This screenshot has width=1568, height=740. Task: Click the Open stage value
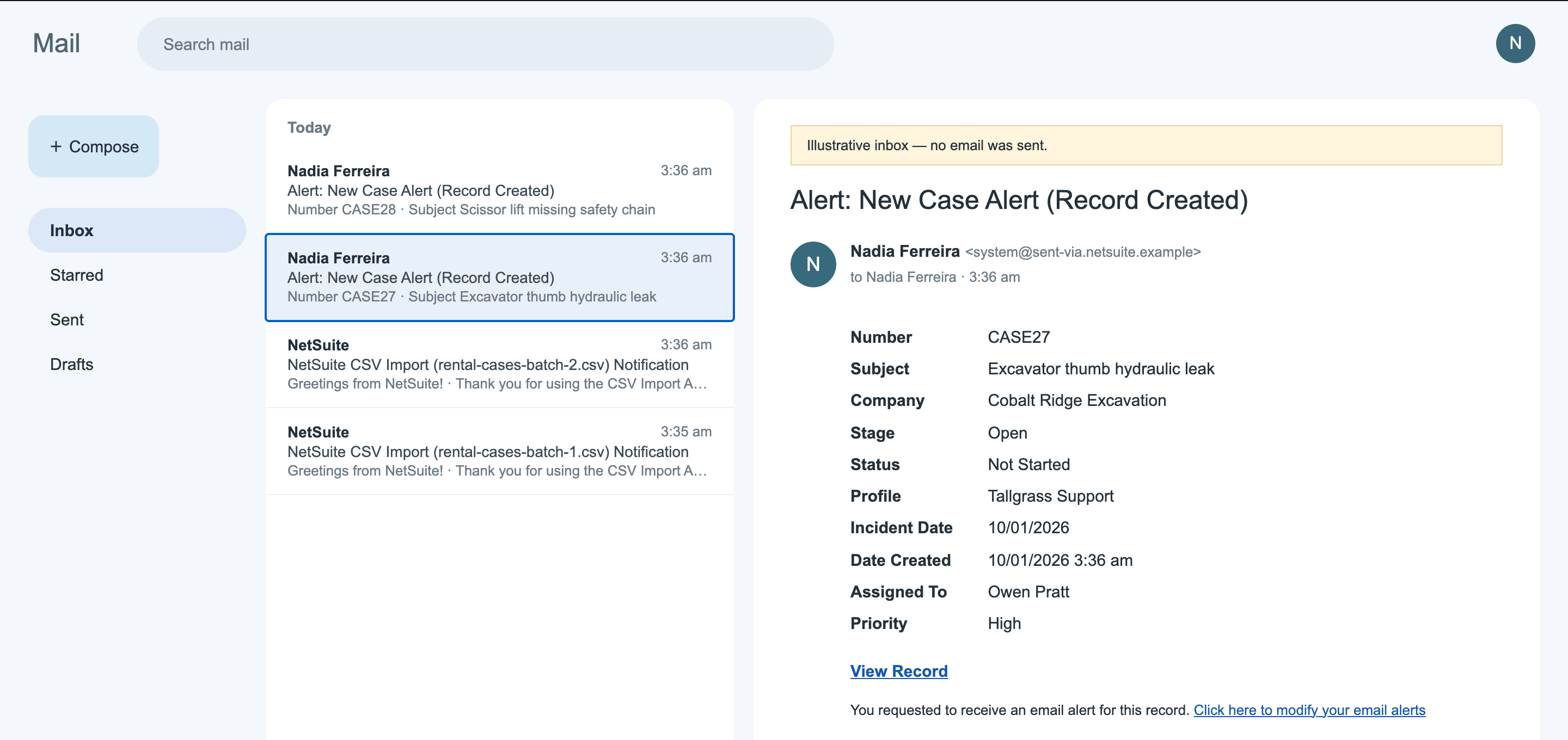point(1007,433)
